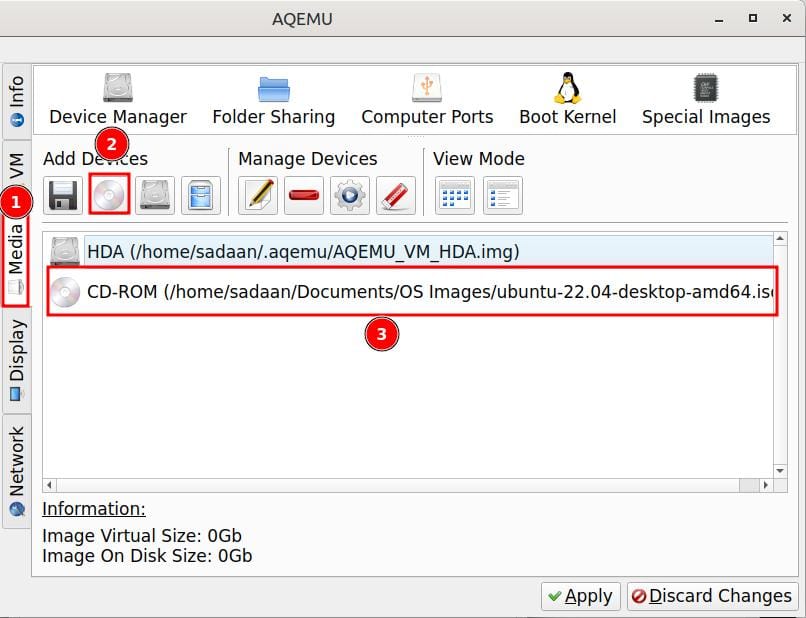Open the Boot Kernel section

point(567,100)
